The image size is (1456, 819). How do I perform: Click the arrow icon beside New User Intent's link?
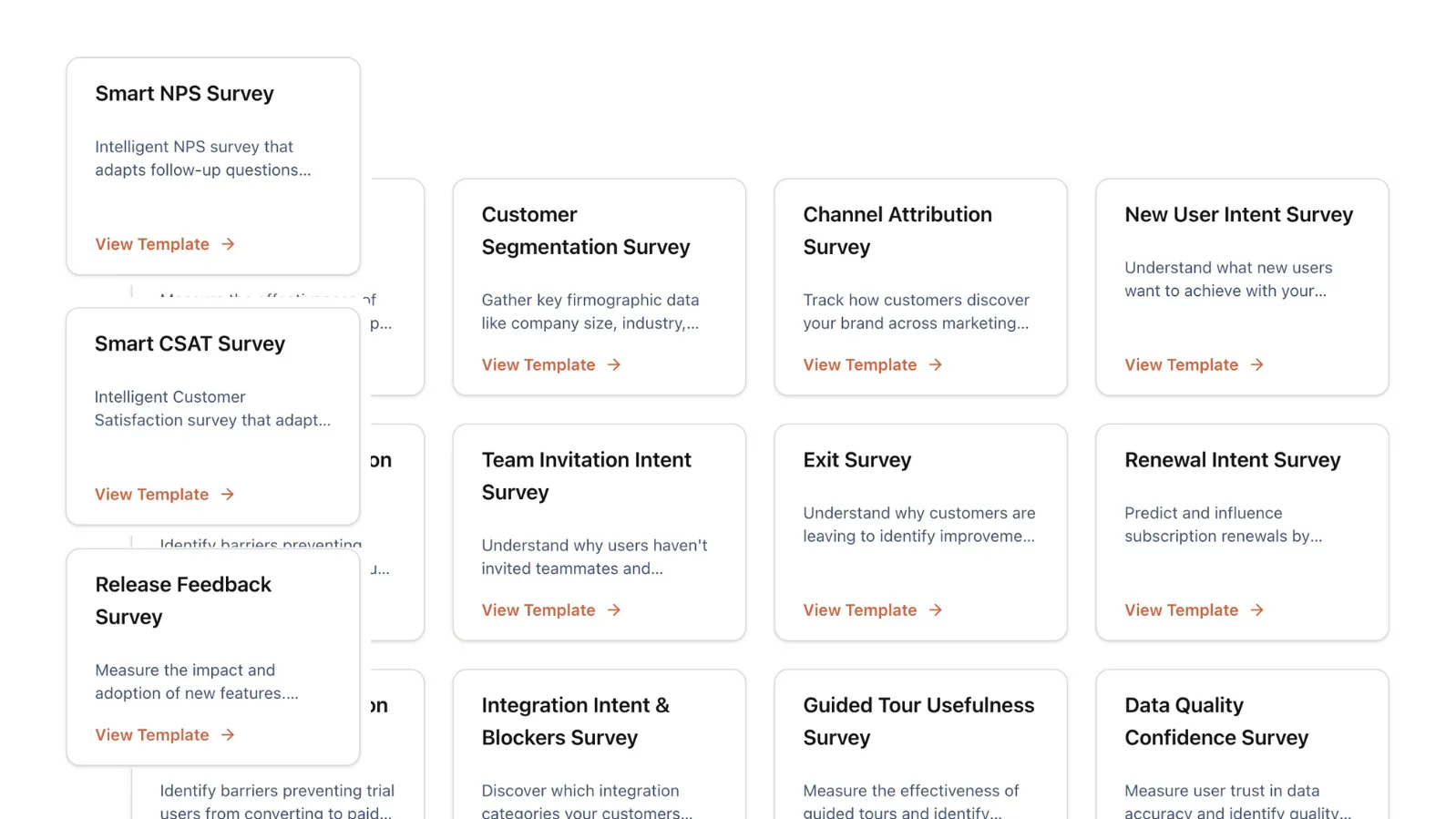click(x=1257, y=364)
